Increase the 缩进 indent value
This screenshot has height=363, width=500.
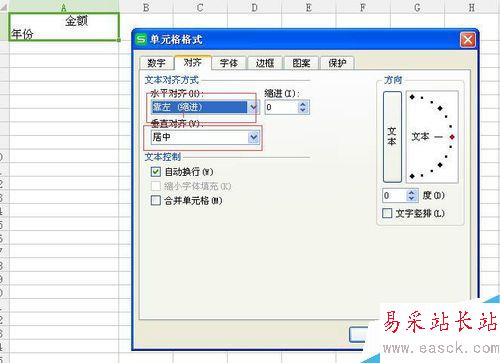[x=303, y=104]
